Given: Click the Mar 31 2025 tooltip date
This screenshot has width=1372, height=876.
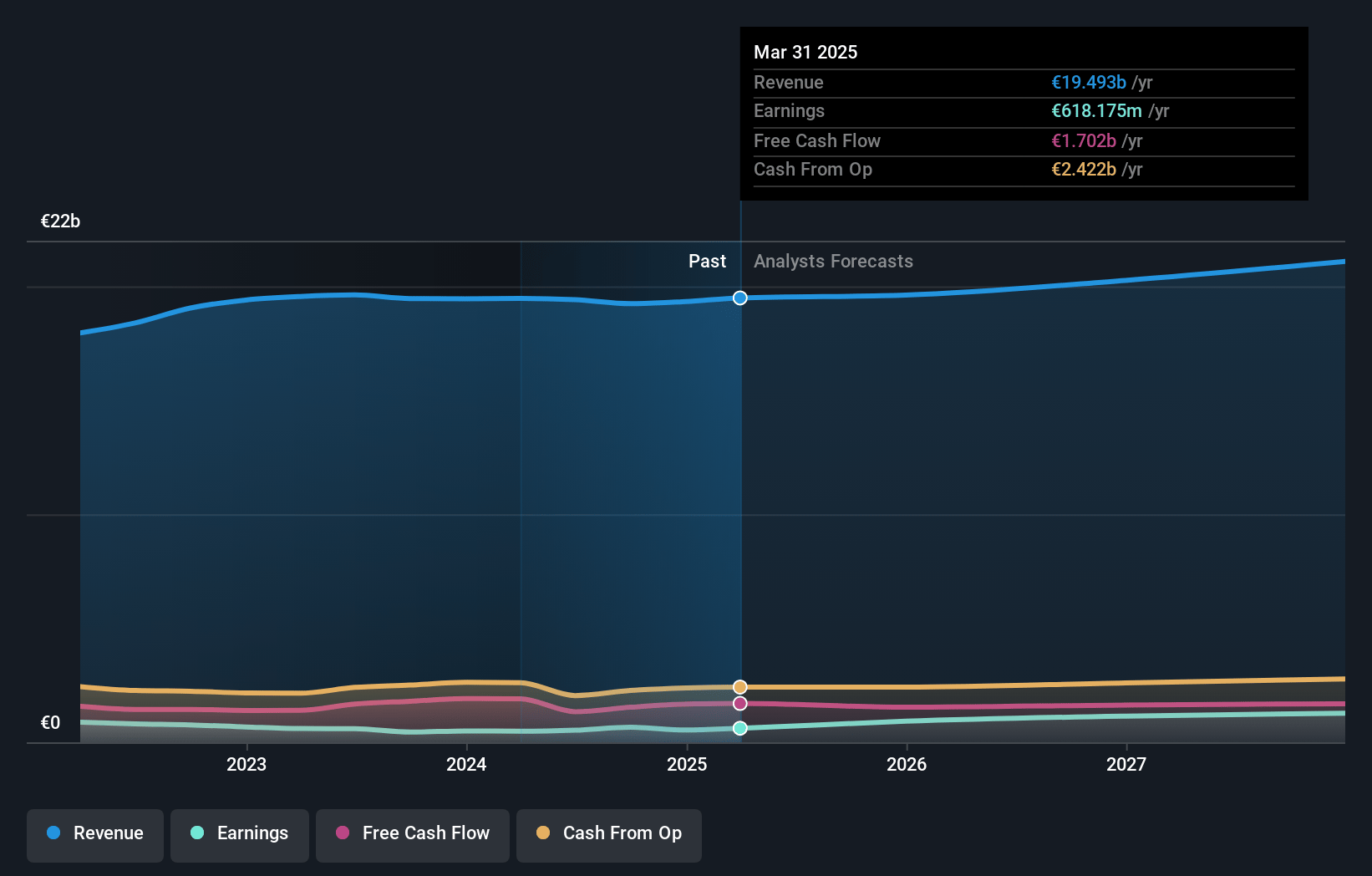Looking at the screenshot, I should [805, 52].
